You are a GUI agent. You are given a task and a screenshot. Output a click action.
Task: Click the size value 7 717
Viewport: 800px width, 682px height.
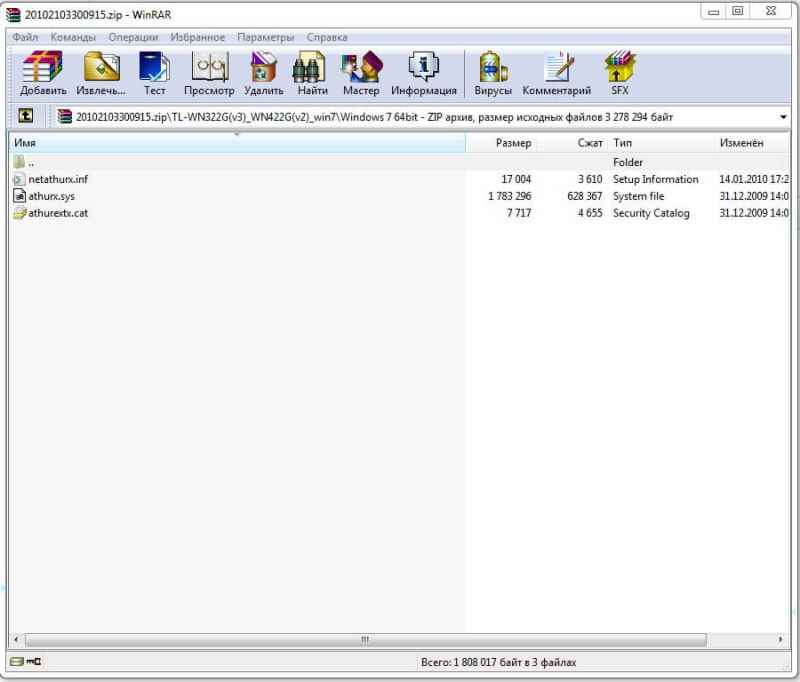pyautogui.click(x=519, y=213)
